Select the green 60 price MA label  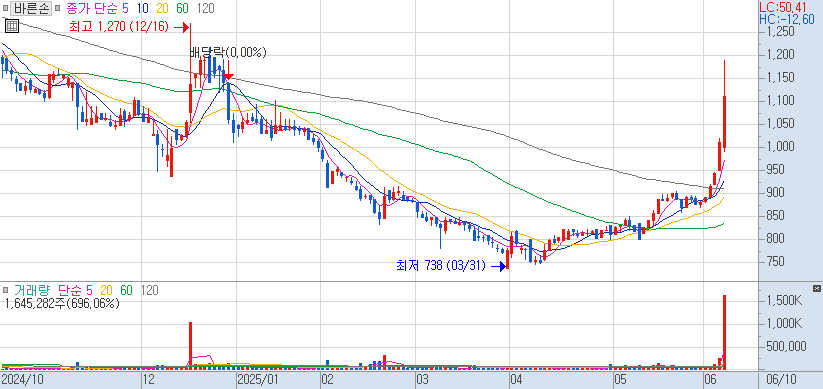point(183,8)
